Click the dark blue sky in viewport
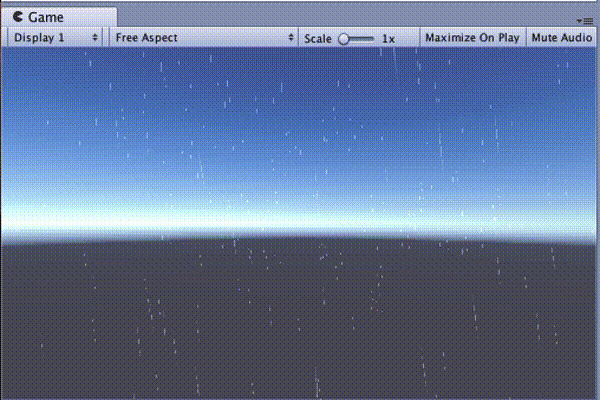 (x=300, y=100)
